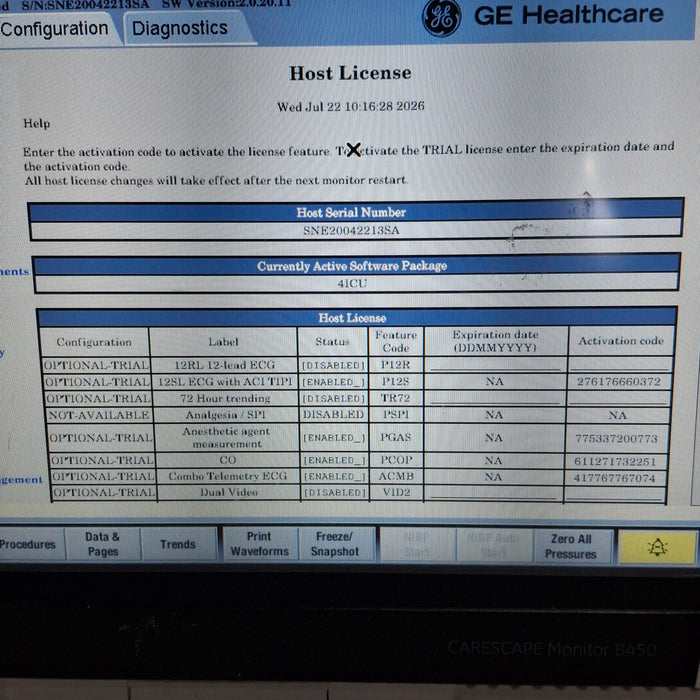Click feature code PCOP

point(396,460)
